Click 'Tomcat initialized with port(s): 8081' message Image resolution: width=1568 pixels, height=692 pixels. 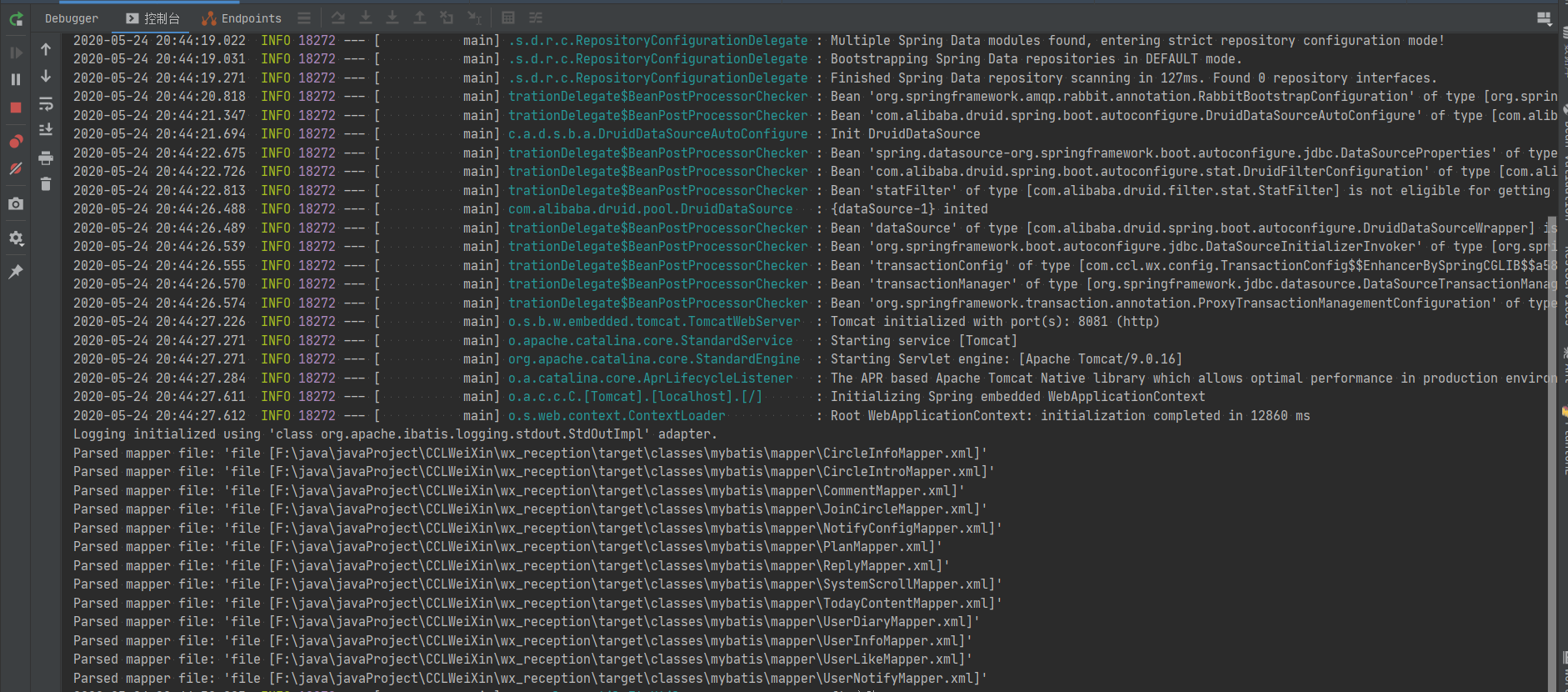(995, 322)
